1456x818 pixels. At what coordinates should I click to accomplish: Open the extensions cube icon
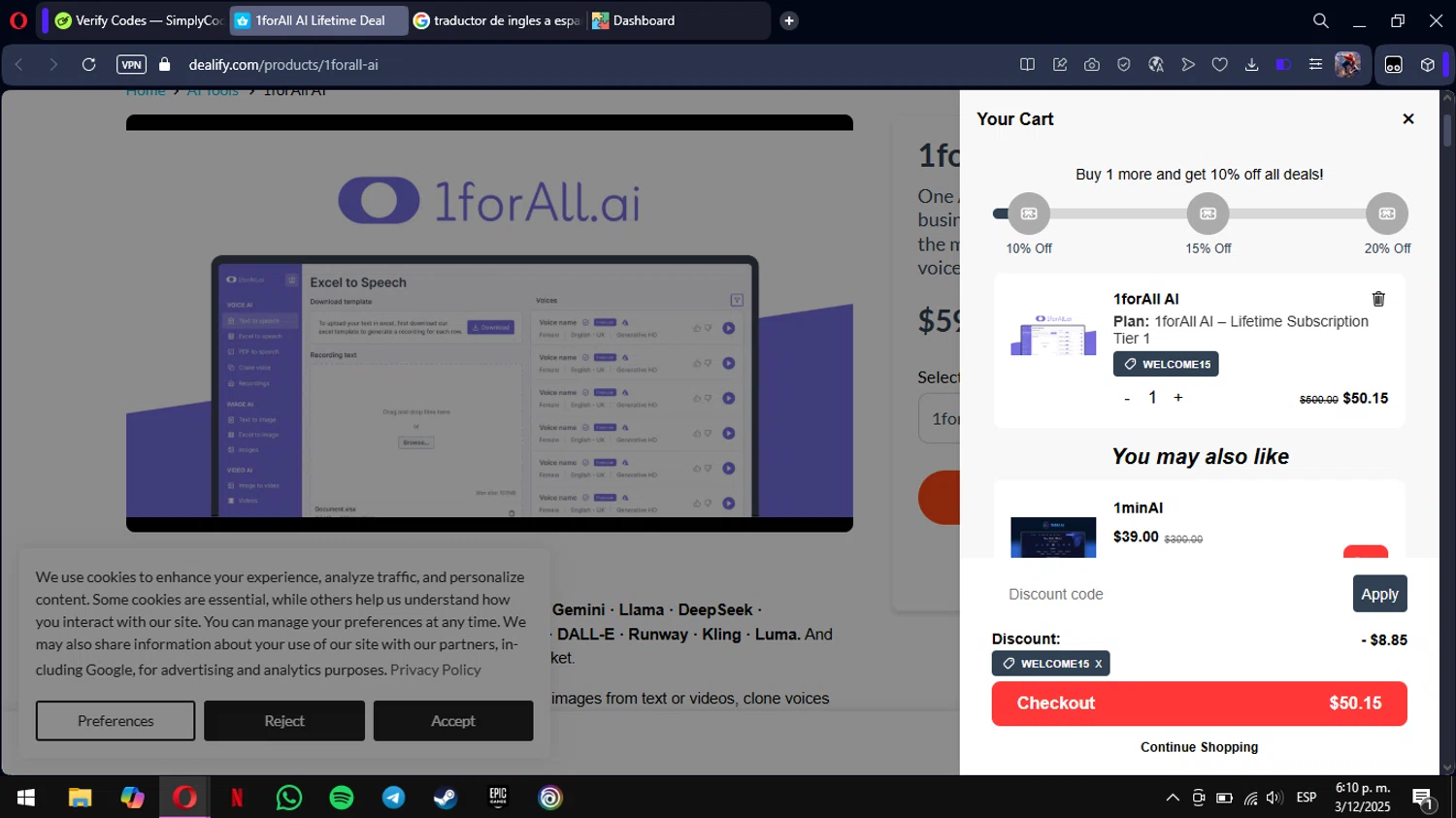(x=1428, y=65)
